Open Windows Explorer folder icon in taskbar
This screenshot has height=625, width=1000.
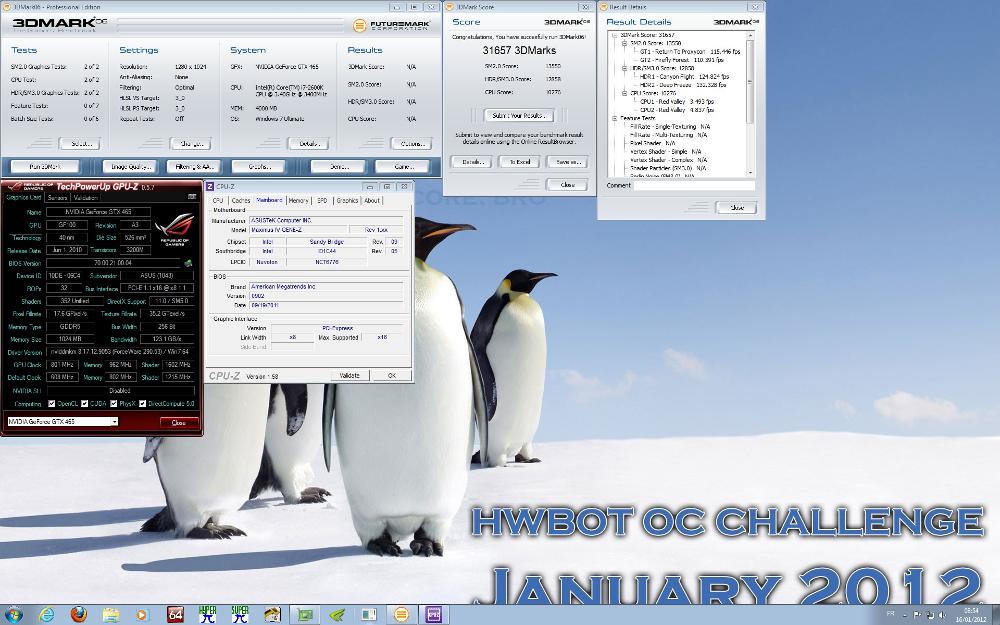(x=111, y=615)
